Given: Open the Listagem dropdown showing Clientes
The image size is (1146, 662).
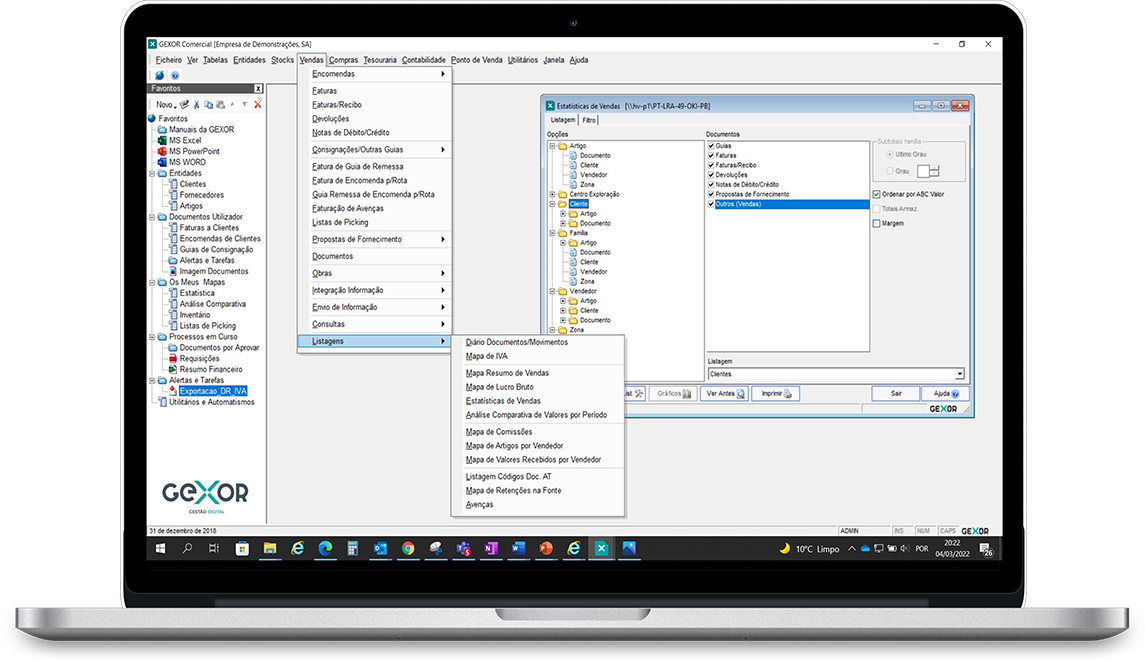Looking at the screenshot, I should [960, 374].
